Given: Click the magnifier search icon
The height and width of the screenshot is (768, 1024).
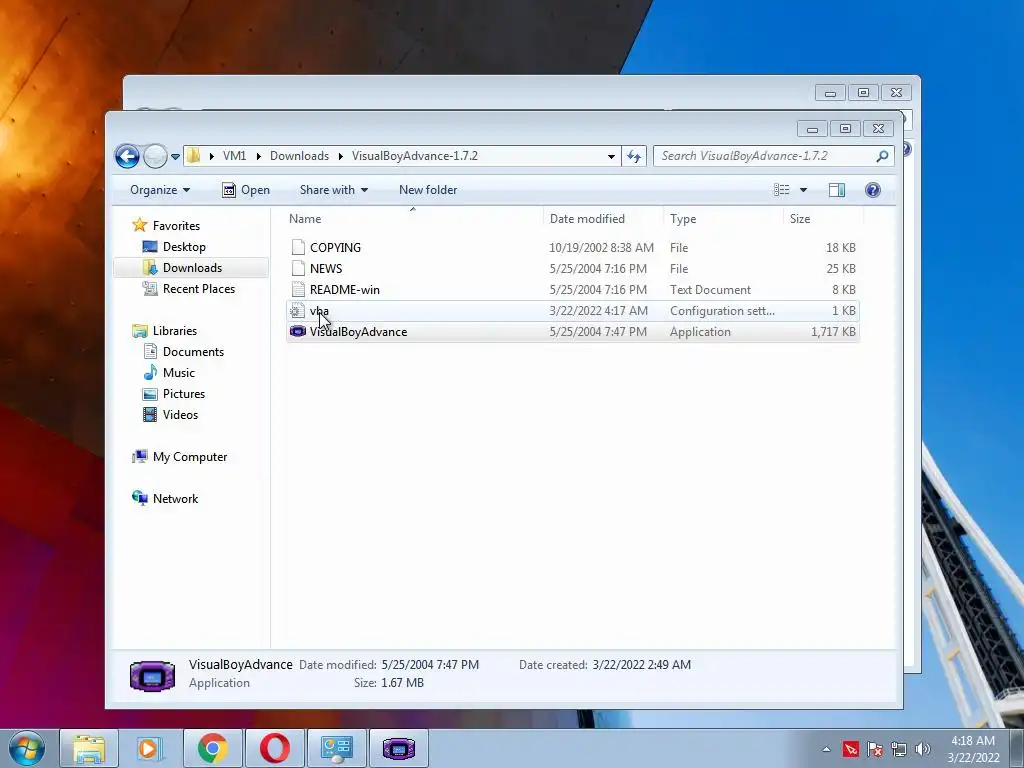Looking at the screenshot, I should (882, 156).
